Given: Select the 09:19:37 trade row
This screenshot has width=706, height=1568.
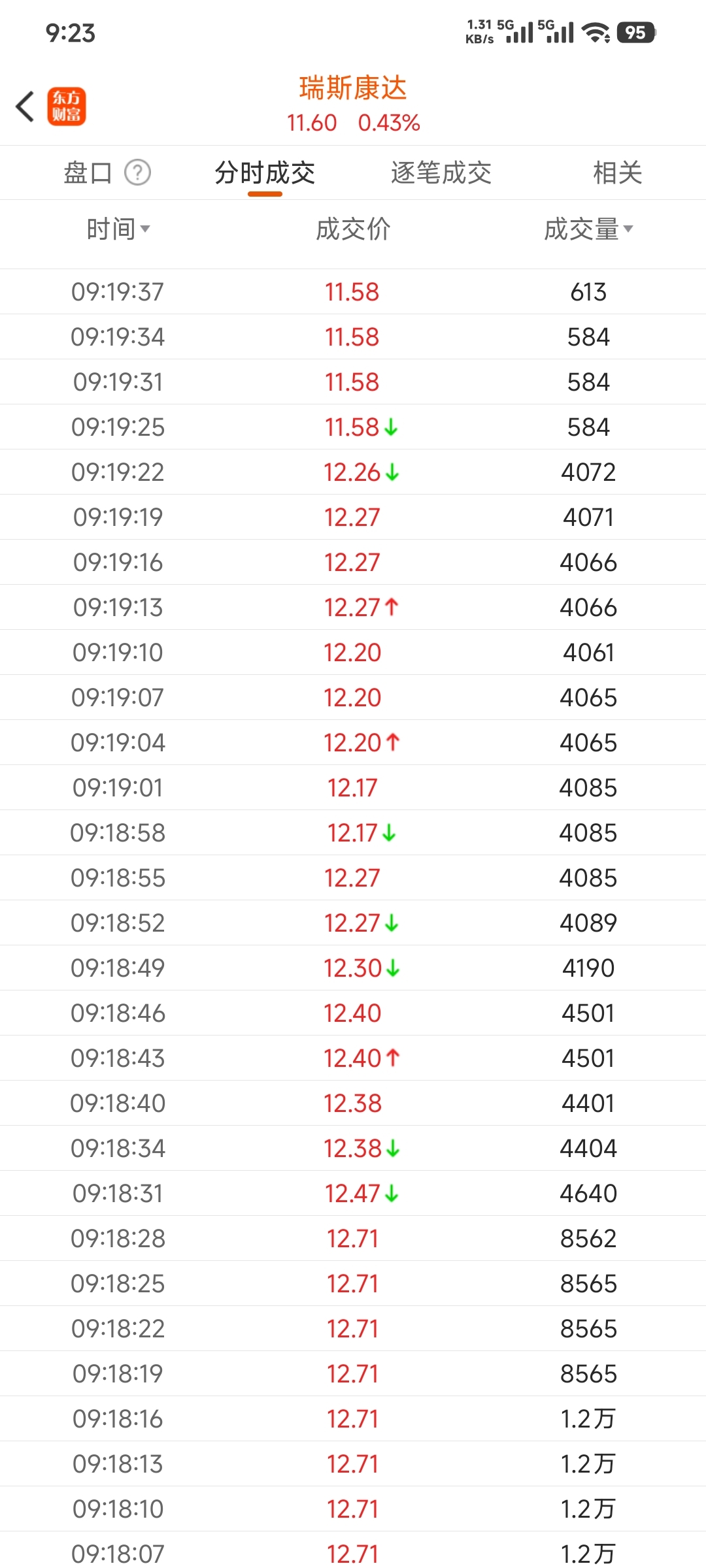Looking at the screenshot, I should pos(353,292).
